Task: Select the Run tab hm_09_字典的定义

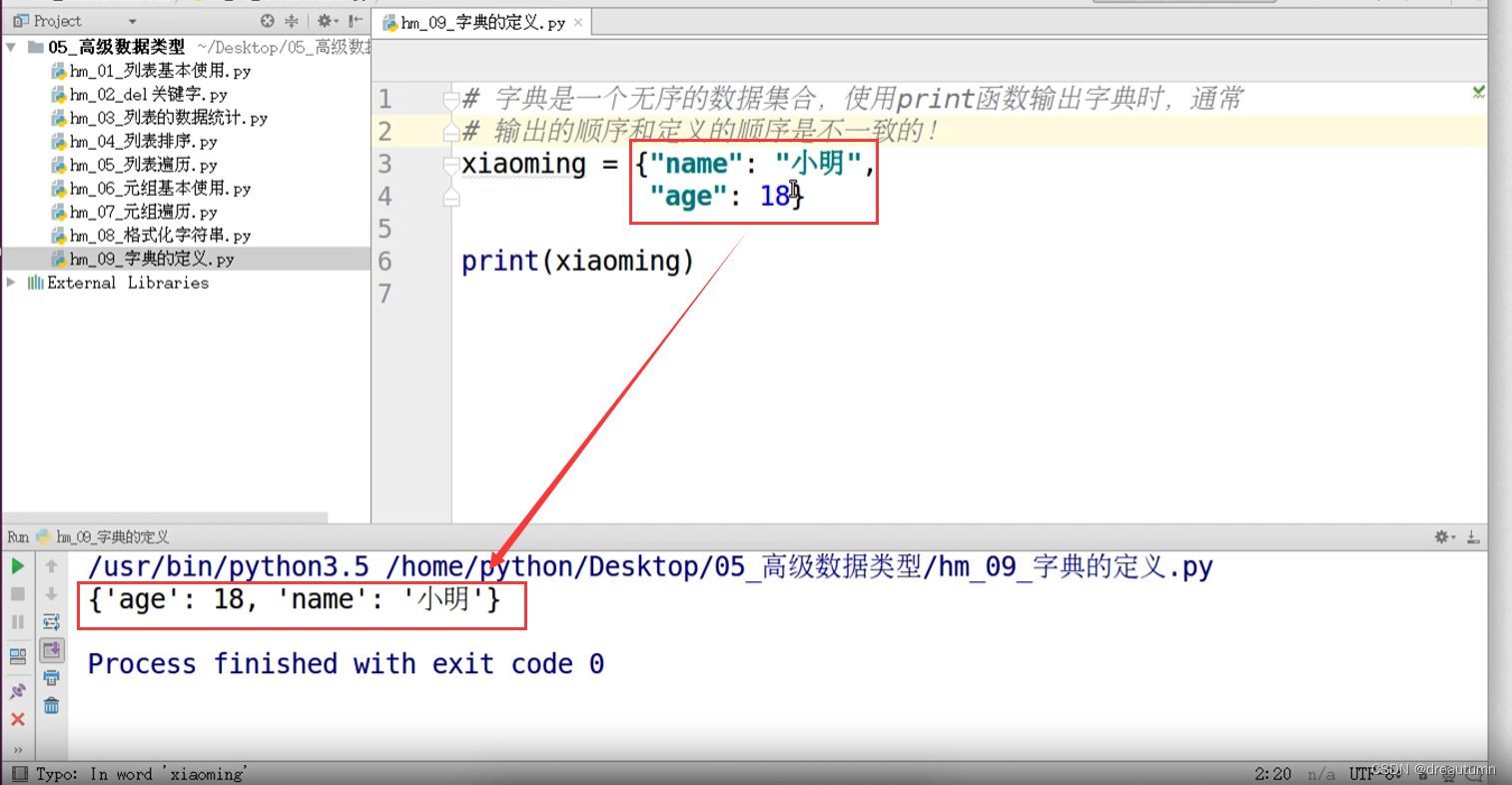Action: pyautogui.click(x=103, y=536)
